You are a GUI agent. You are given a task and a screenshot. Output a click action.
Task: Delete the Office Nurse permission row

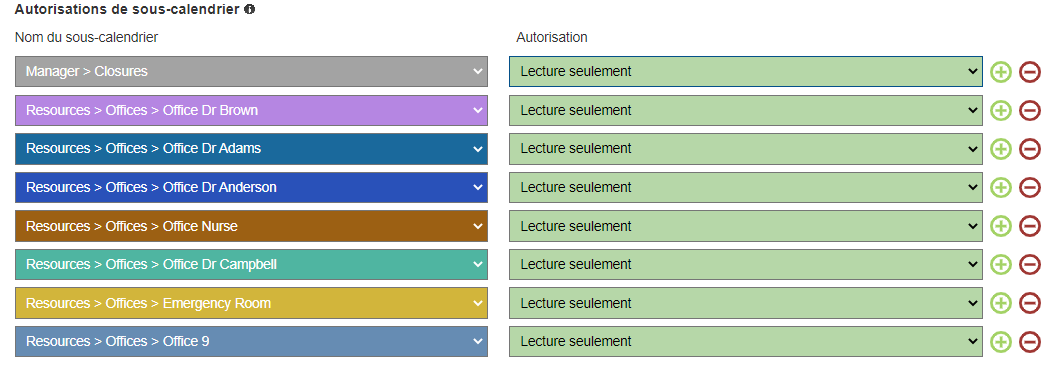pyautogui.click(x=1029, y=226)
